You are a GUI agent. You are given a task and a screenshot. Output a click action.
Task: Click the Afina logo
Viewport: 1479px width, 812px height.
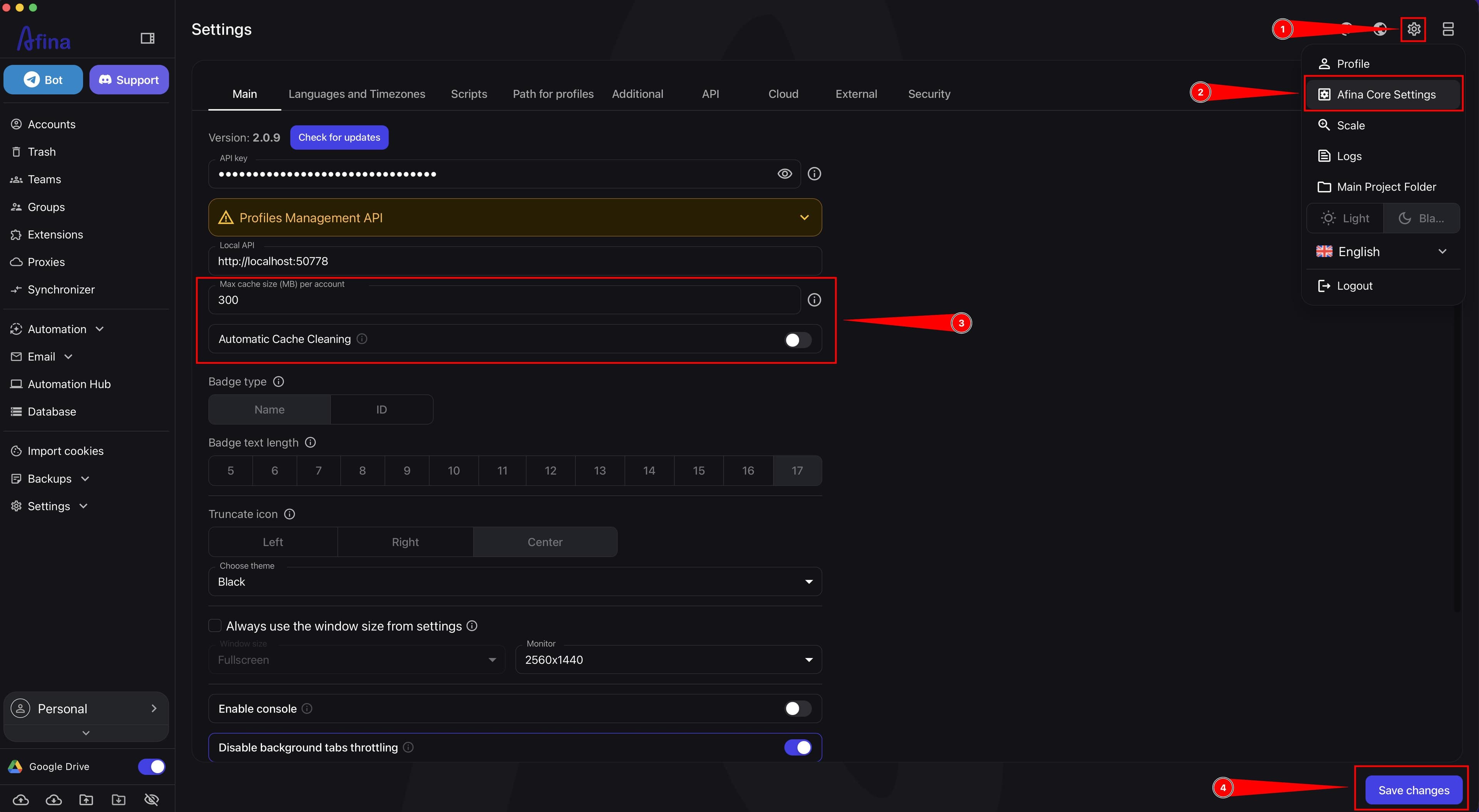tap(44, 39)
